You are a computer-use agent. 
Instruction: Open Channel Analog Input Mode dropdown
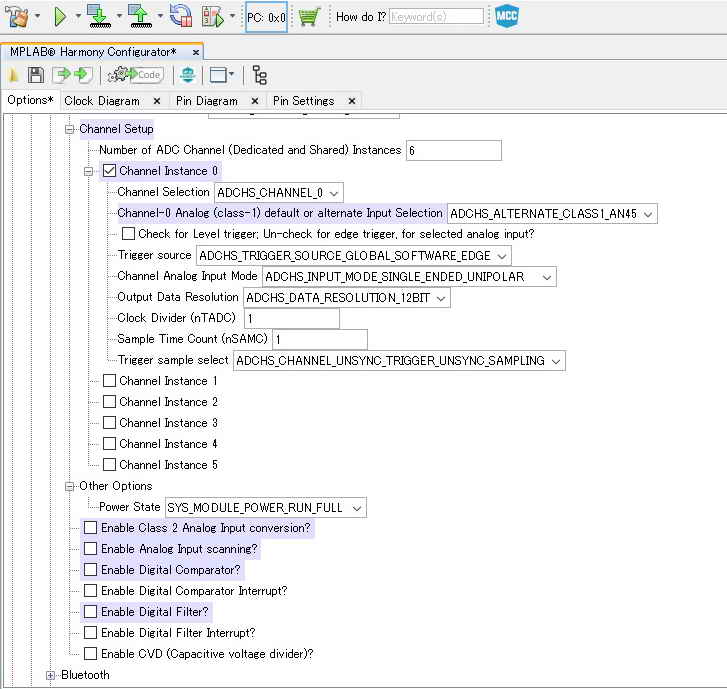tap(409, 277)
